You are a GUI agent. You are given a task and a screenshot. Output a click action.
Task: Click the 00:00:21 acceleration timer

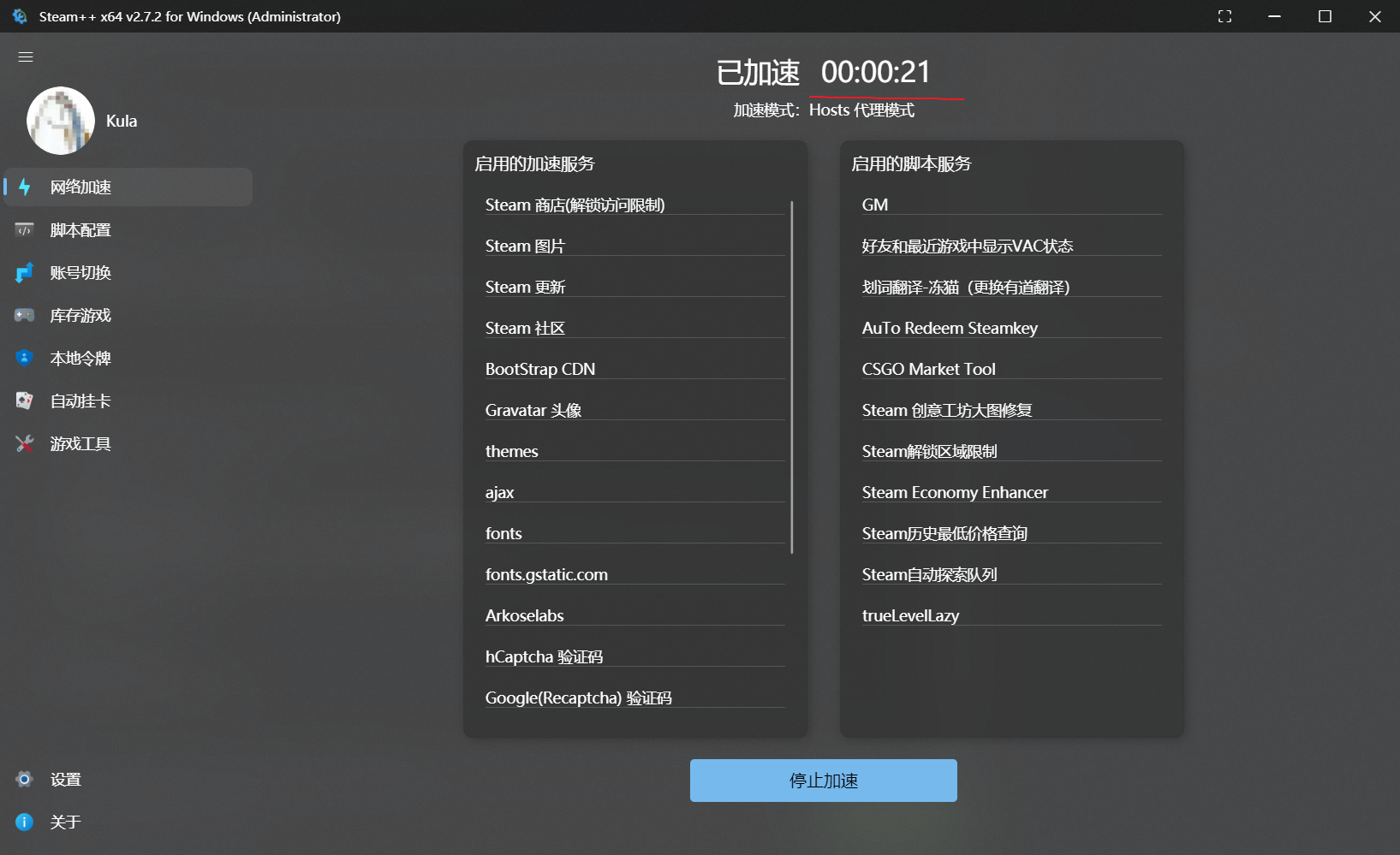875,72
